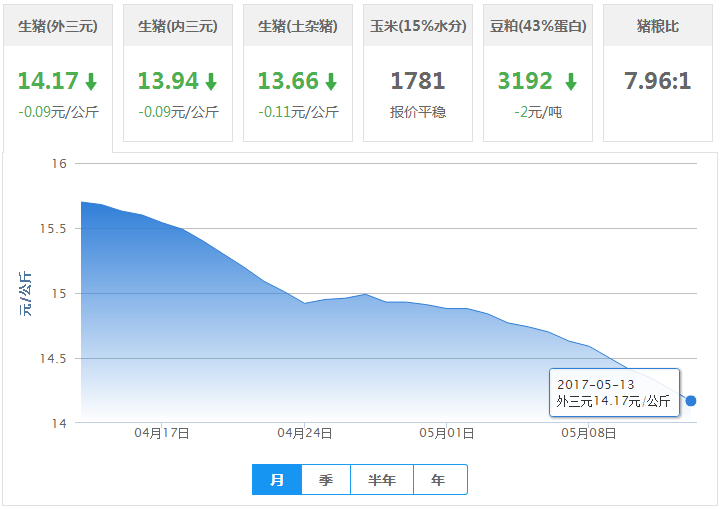
Task: Switch to the 生猪(内三元) tab
Action: click(178, 26)
